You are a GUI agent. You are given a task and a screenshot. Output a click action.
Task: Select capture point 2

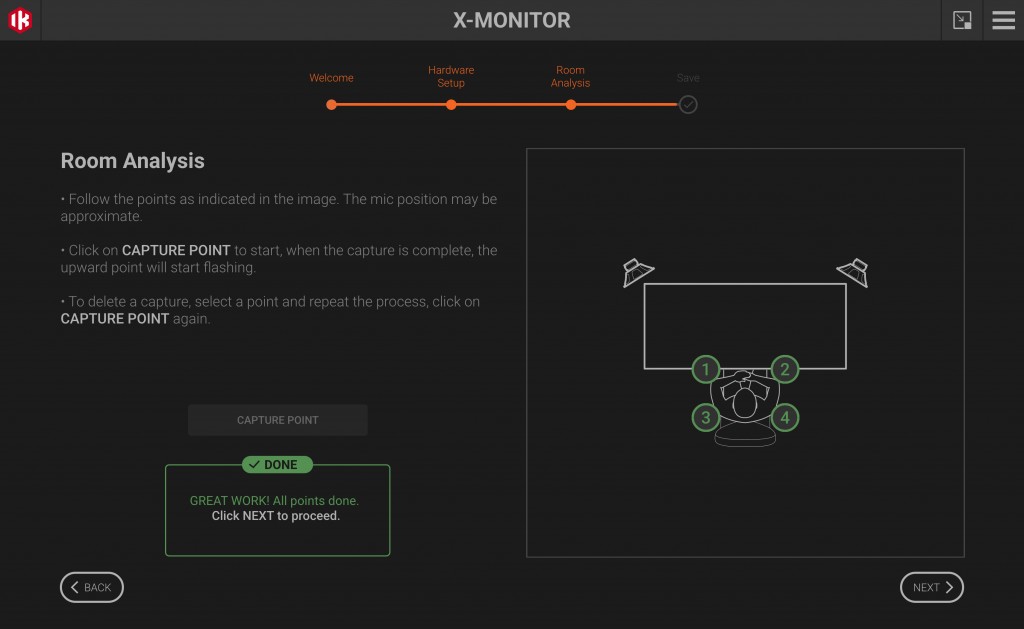[784, 369]
